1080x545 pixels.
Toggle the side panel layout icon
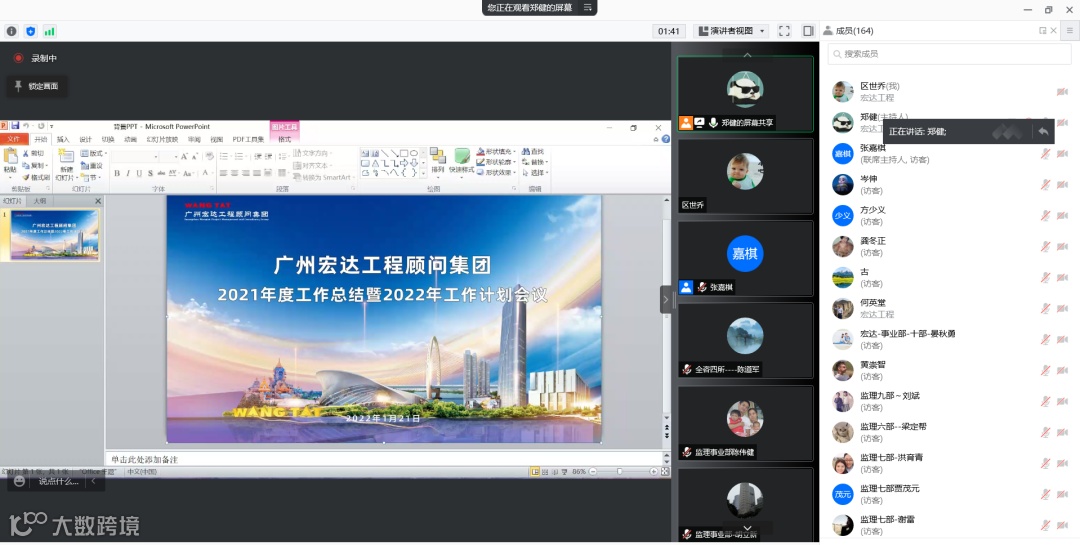point(808,31)
